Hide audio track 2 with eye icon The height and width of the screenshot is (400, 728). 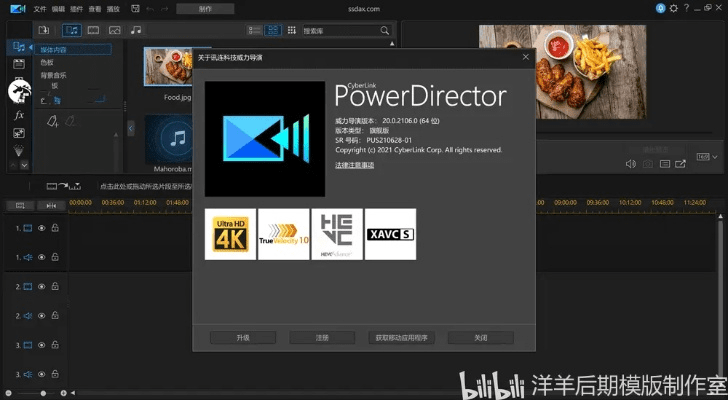click(x=41, y=316)
